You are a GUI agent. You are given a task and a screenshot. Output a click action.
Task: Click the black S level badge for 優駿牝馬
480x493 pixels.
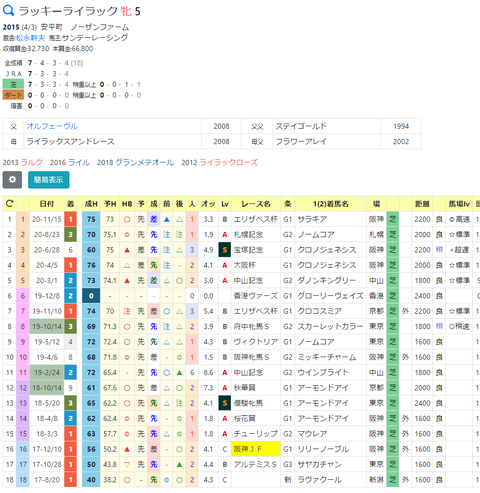[225, 403]
